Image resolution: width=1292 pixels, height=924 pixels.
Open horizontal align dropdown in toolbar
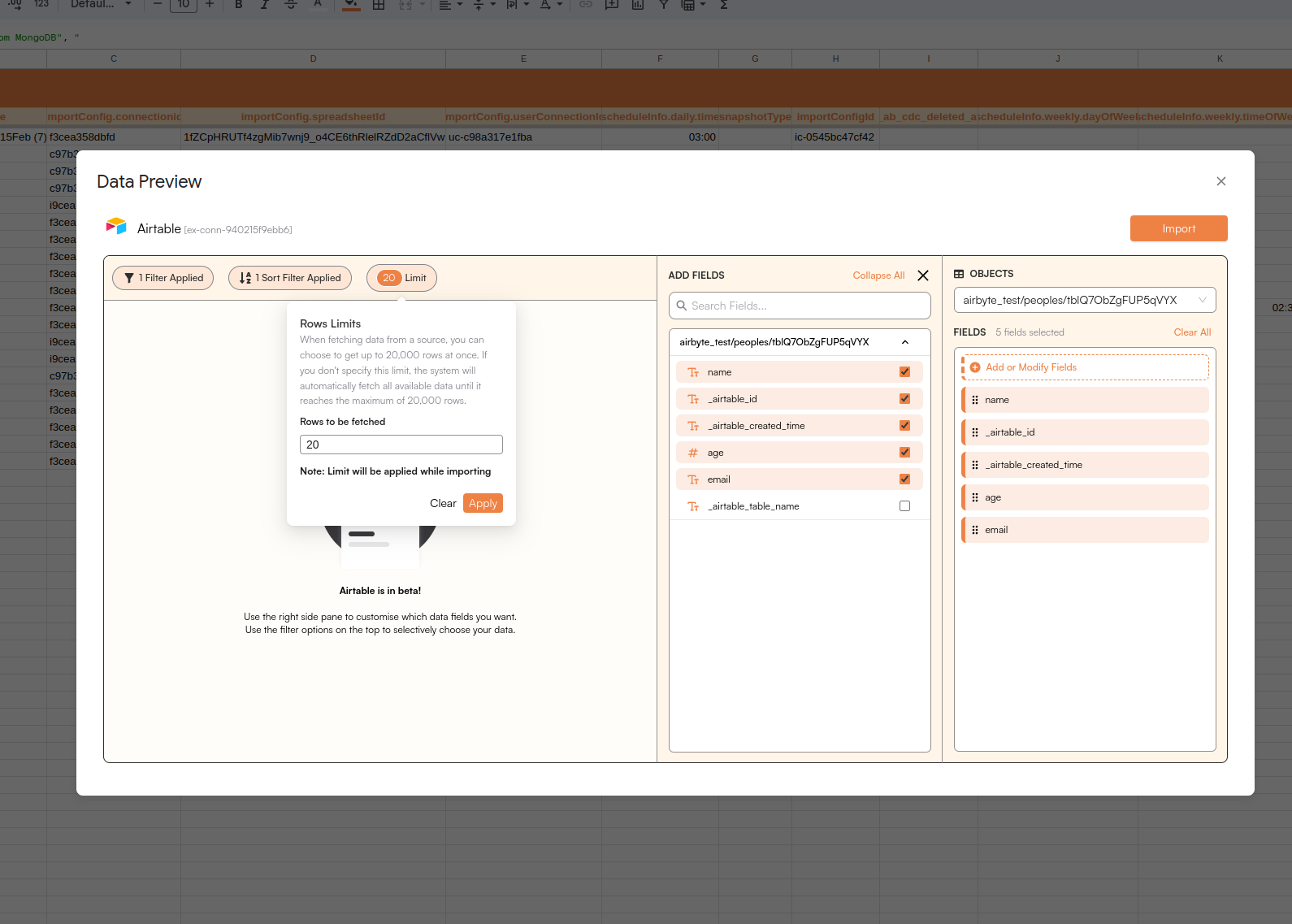[450, 4]
